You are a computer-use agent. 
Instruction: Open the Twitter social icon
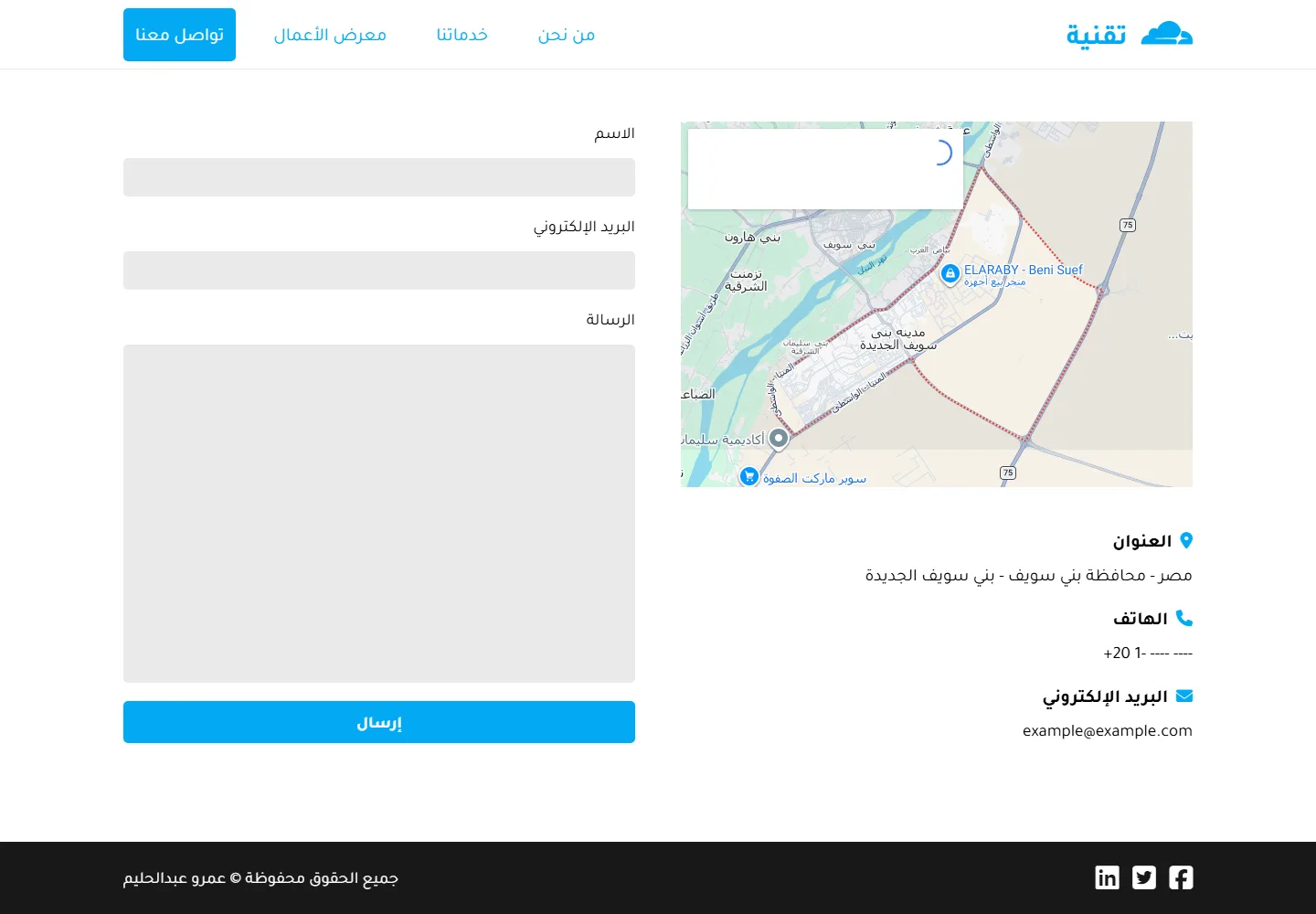(1144, 877)
